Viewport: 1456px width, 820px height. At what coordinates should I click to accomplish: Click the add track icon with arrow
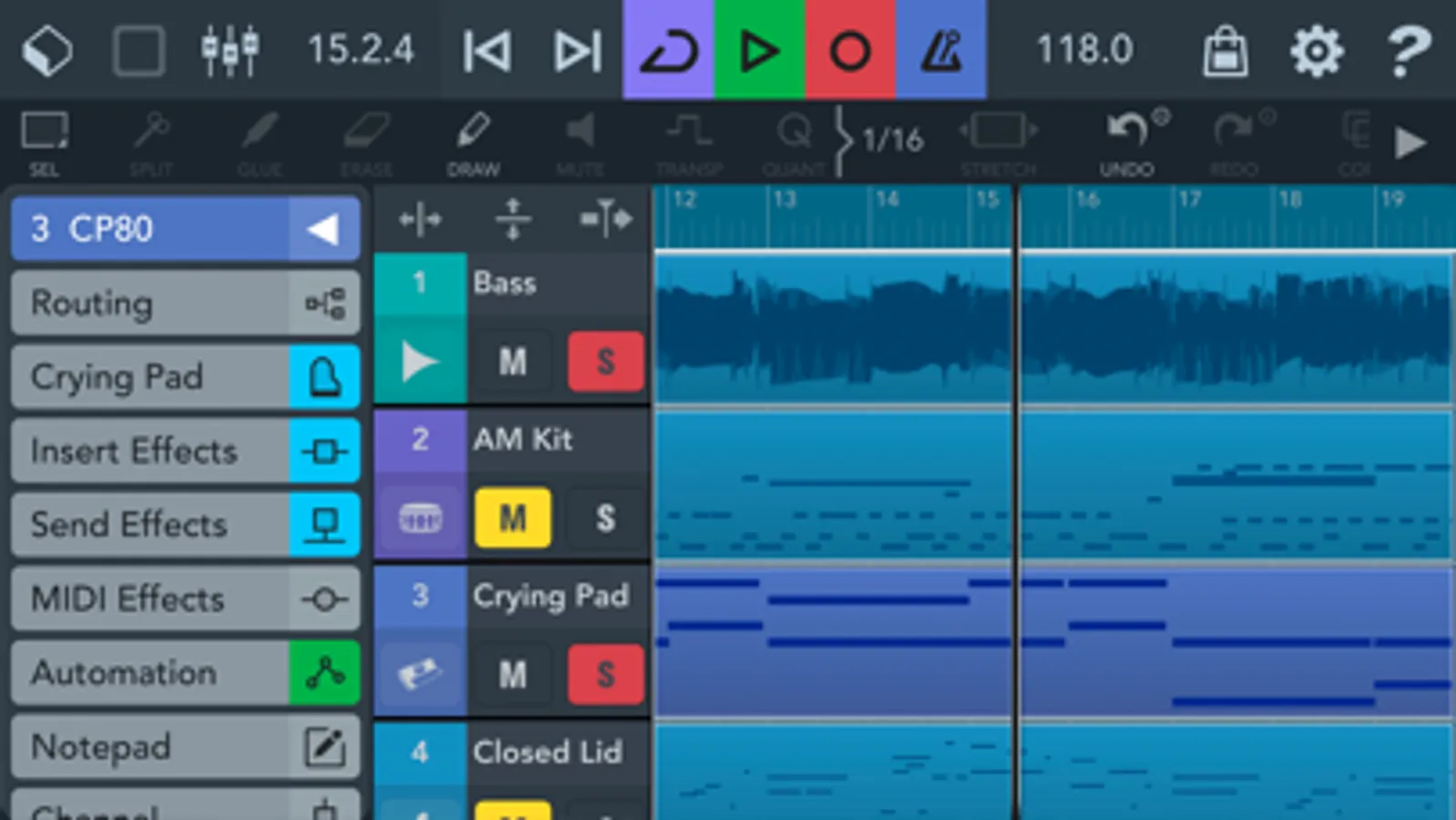606,220
